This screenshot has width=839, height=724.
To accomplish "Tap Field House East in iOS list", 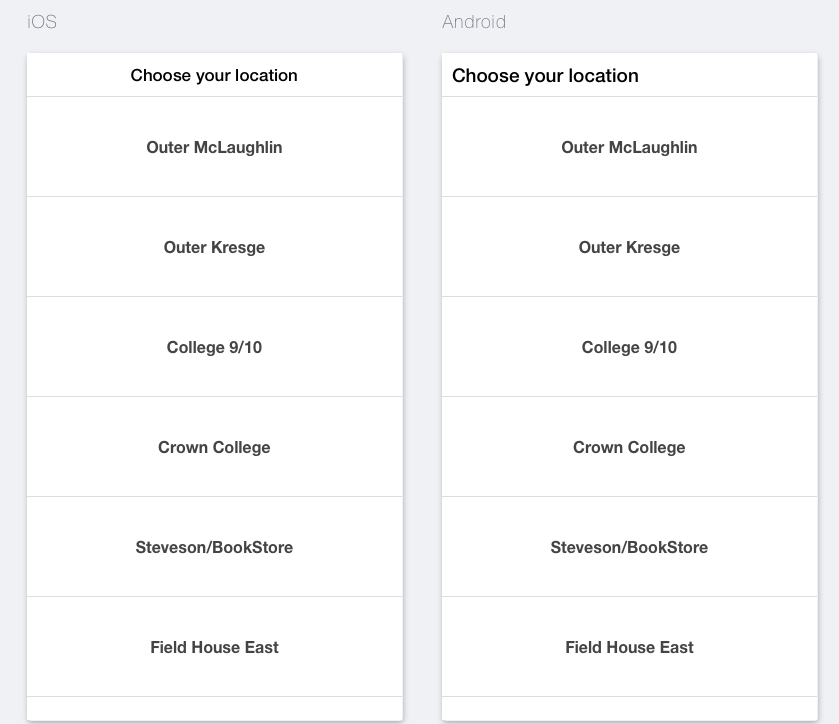I will 214,647.
